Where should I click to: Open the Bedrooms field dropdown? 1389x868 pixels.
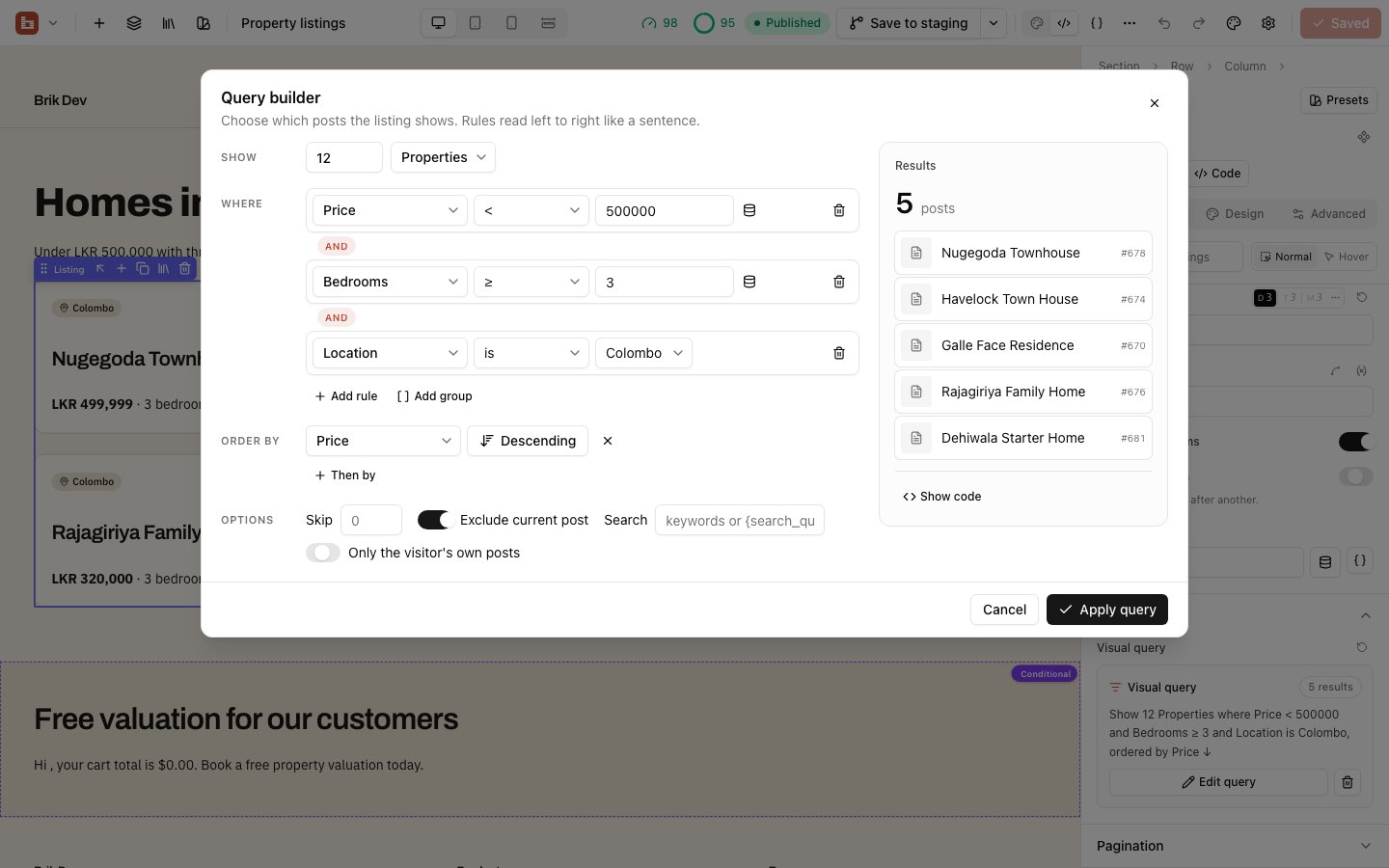click(390, 282)
